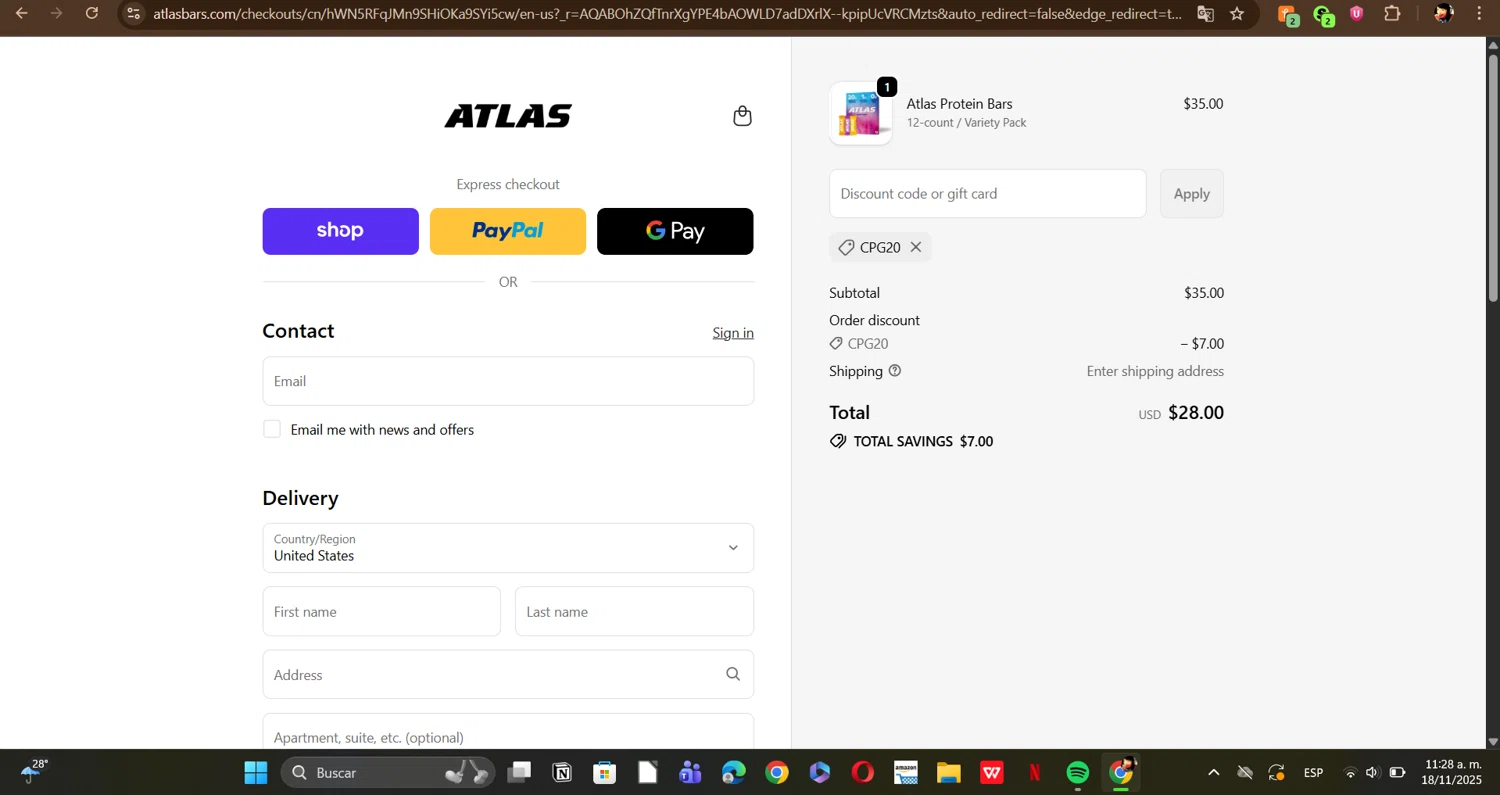1500x795 pixels.
Task: Bookmark this page with the star icon
Action: (1237, 14)
